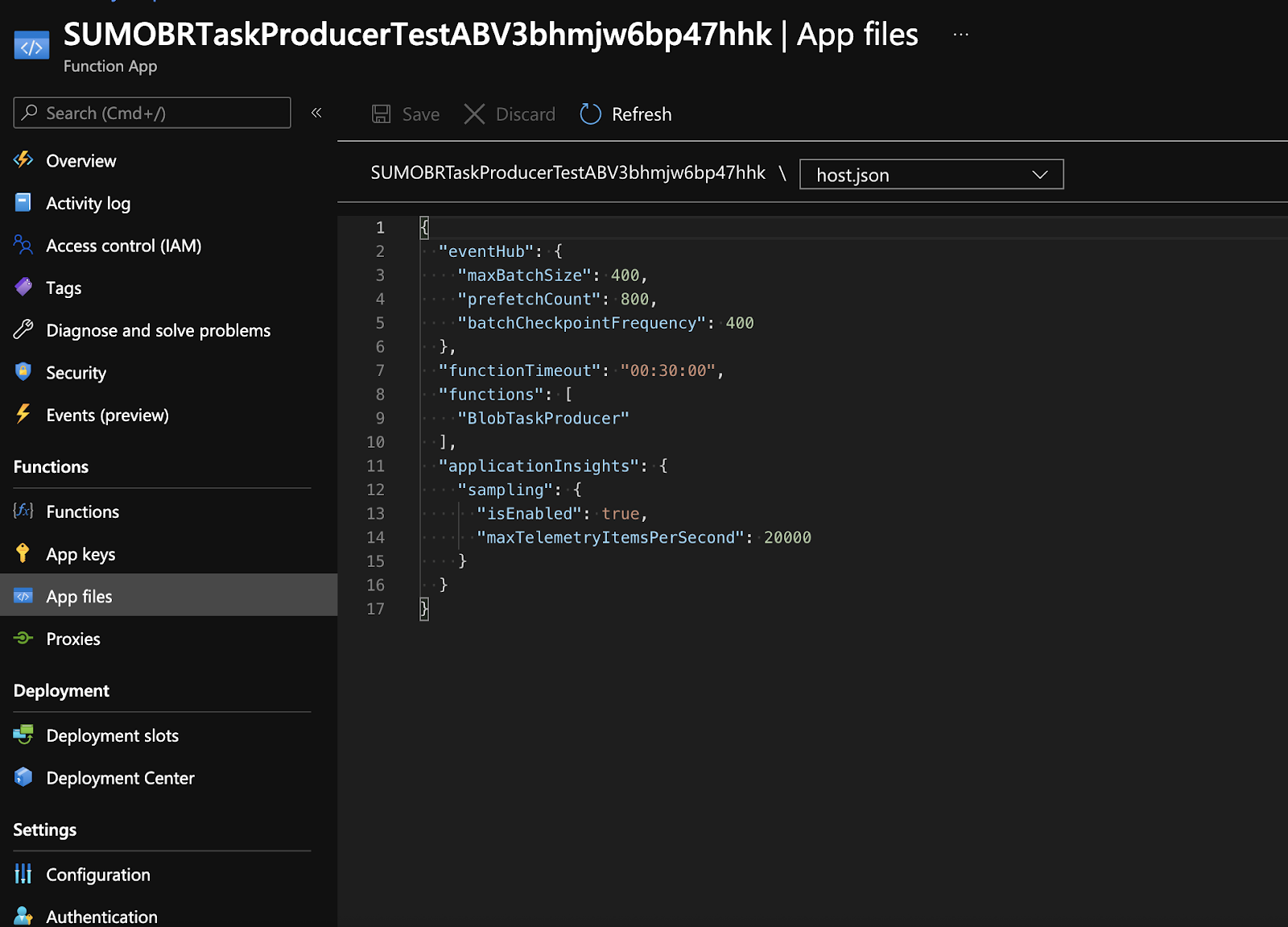Open the Functions menu item
Screen dimensions: 1288x927
[82, 512]
